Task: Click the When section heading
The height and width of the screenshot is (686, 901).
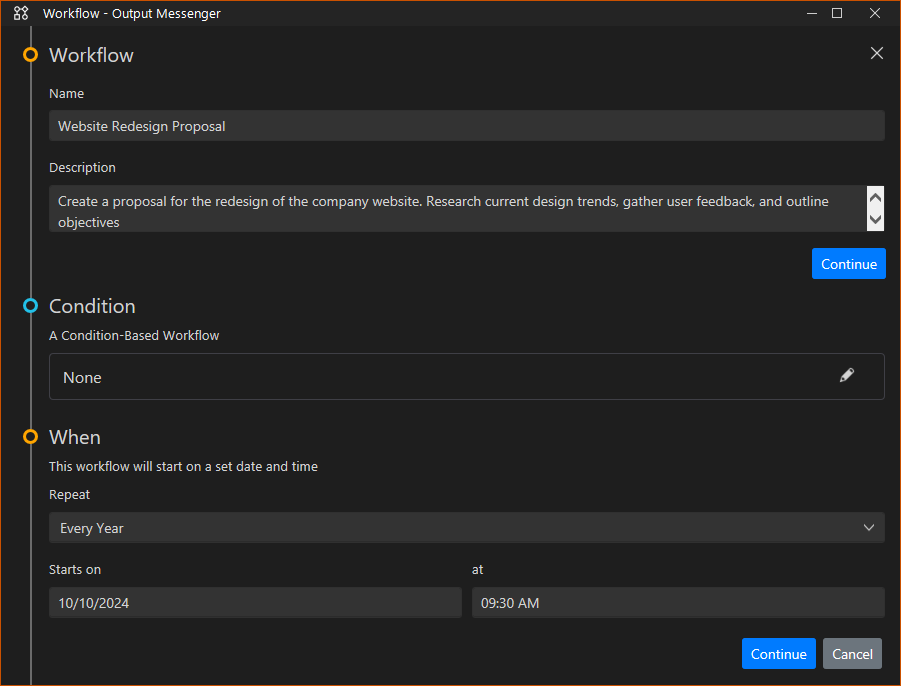Action: coord(75,437)
